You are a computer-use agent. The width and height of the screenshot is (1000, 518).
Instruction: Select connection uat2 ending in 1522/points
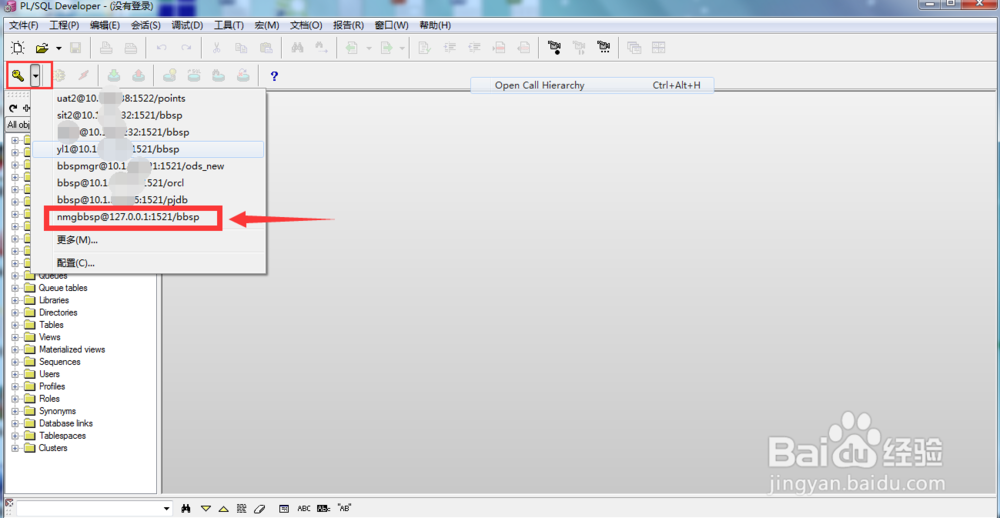(x=149, y=99)
